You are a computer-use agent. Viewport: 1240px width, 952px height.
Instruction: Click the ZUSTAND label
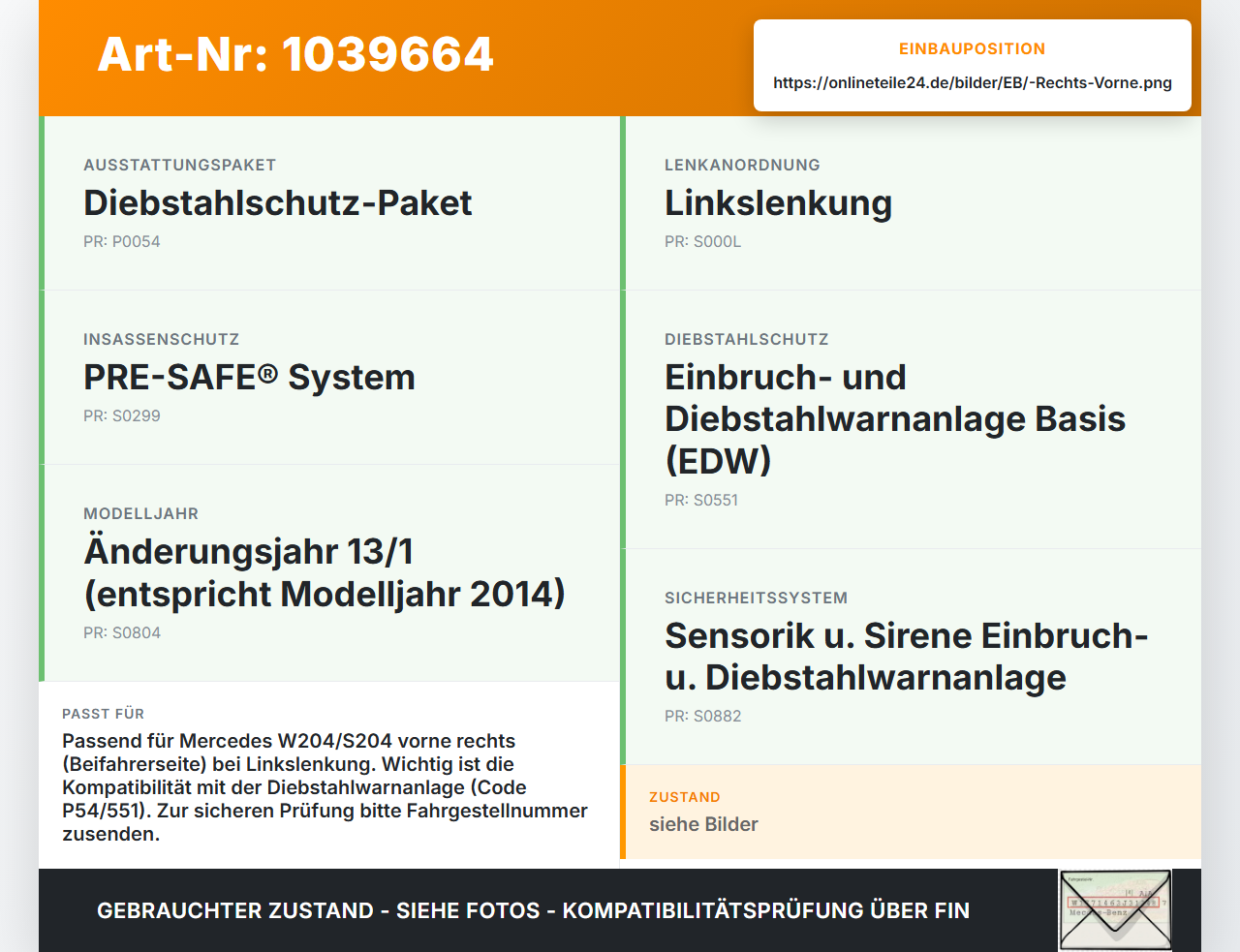[685, 797]
